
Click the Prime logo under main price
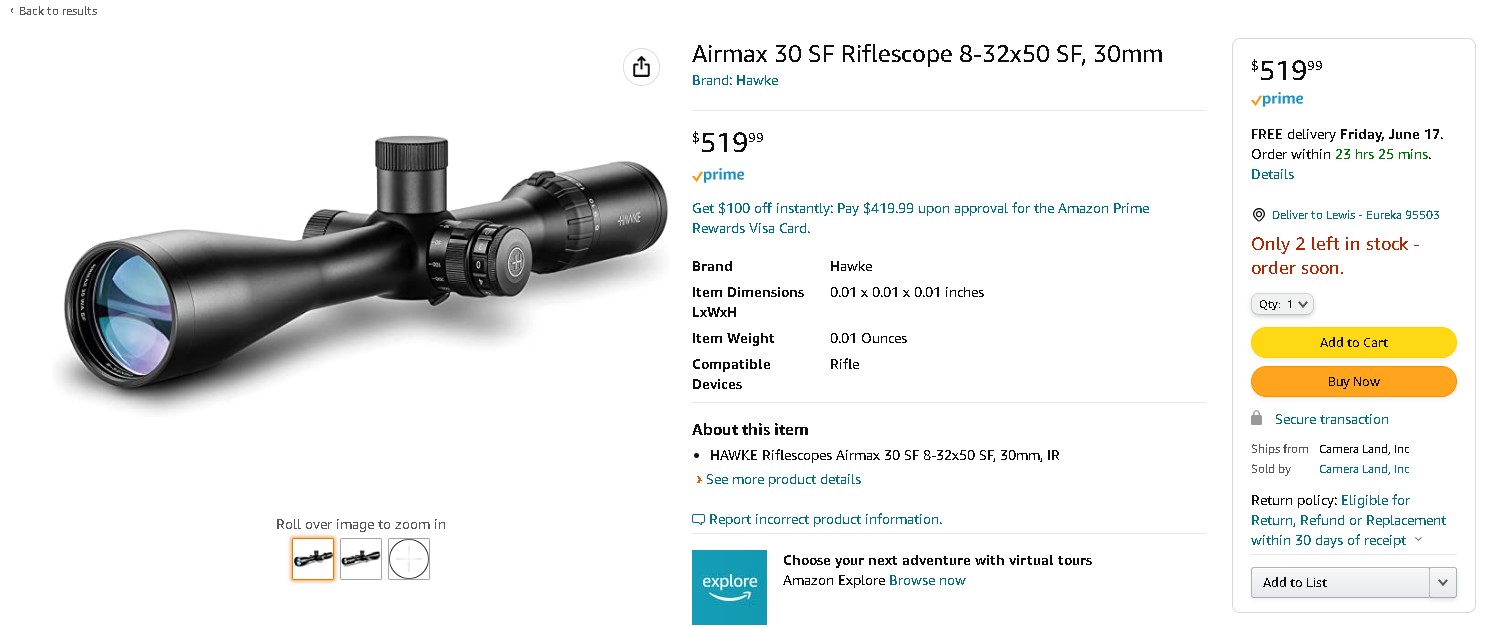(x=718, y=175)
